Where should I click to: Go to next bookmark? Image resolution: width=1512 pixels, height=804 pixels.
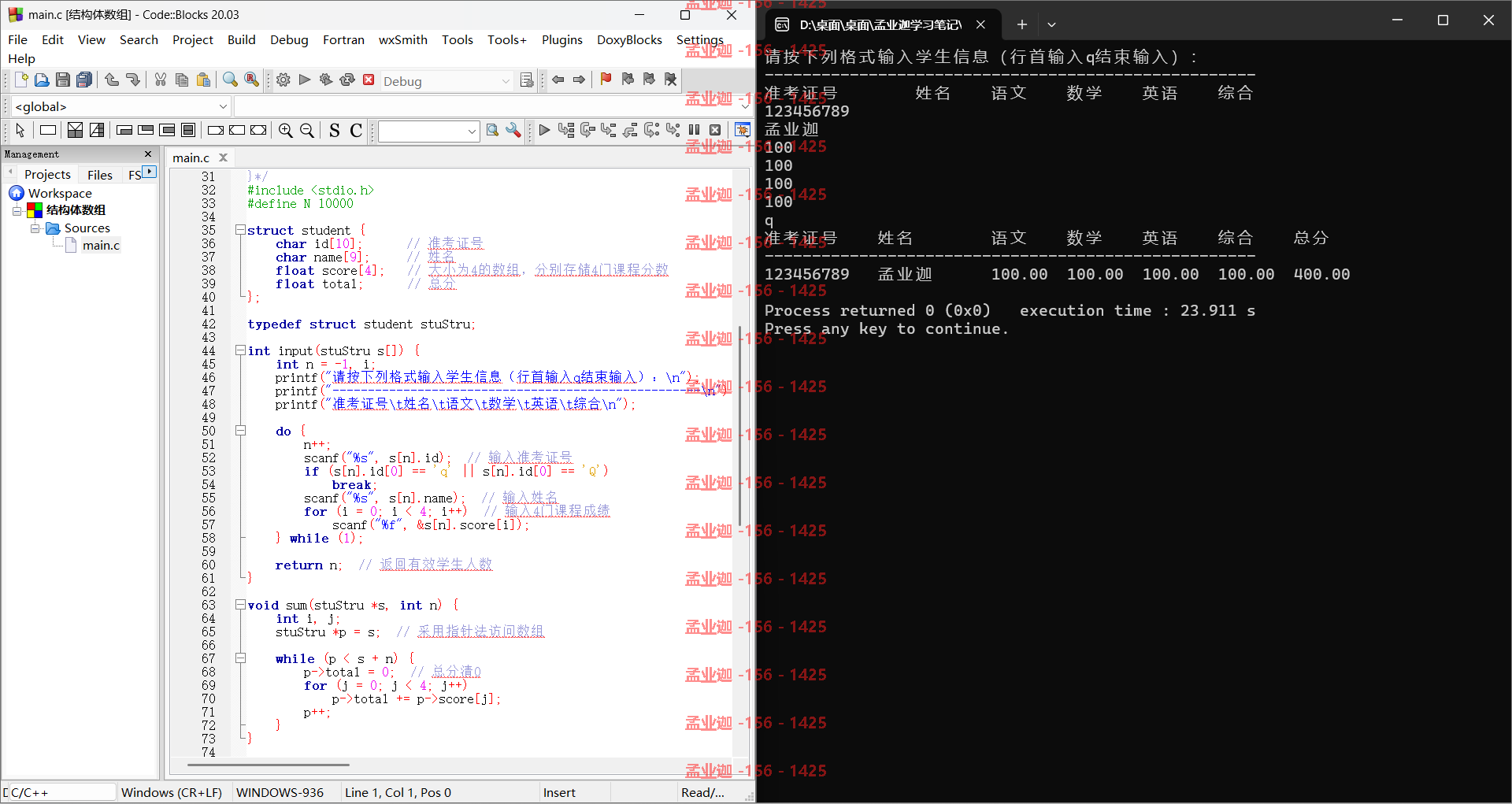pos(649,80)
